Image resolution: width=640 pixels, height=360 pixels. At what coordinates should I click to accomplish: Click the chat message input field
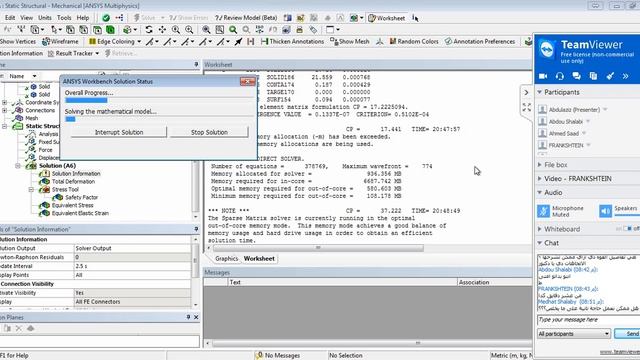point(588,320)
